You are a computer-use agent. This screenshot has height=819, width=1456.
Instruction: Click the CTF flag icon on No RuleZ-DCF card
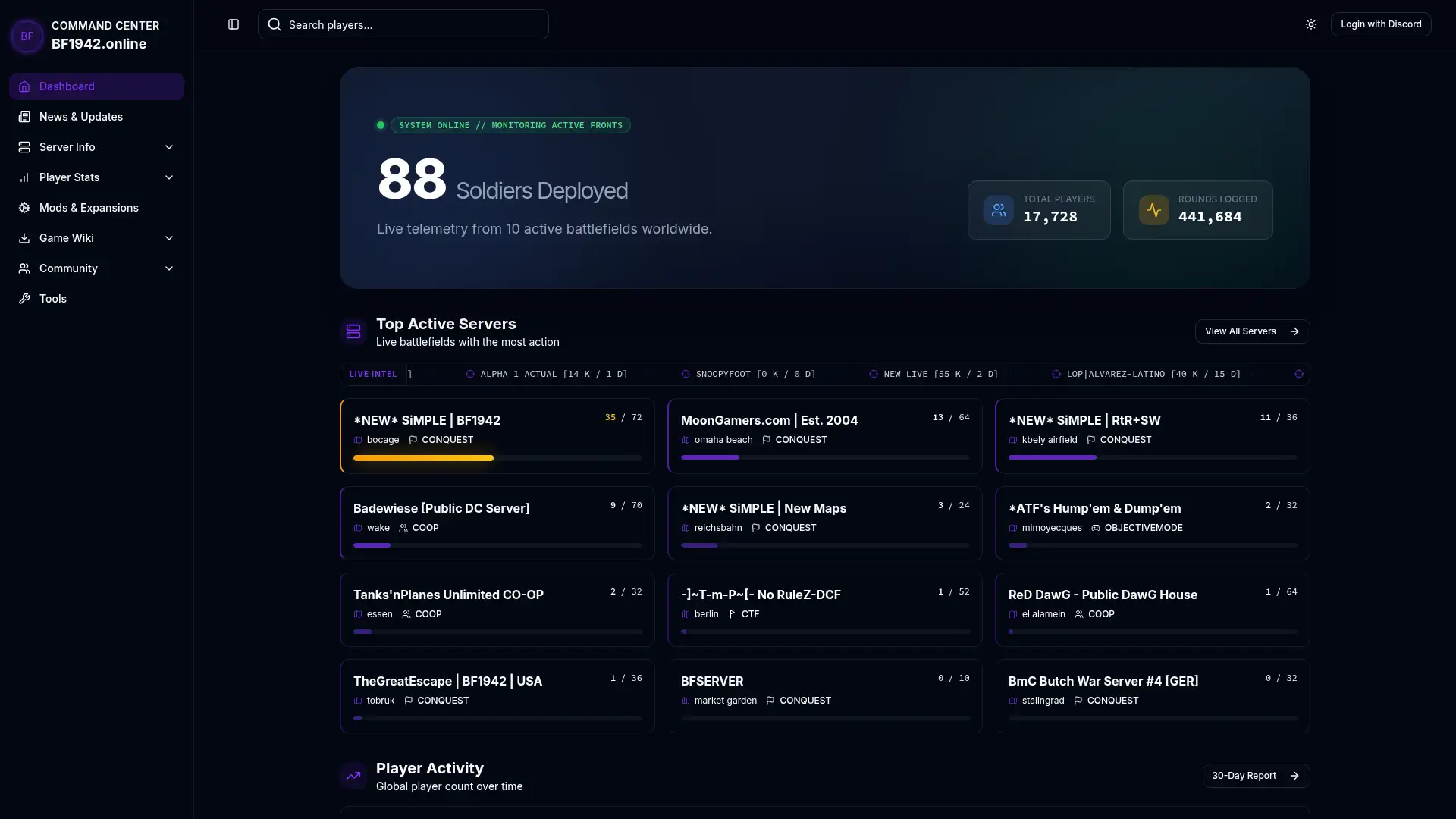pyautogui.click(x=732, y=614)
